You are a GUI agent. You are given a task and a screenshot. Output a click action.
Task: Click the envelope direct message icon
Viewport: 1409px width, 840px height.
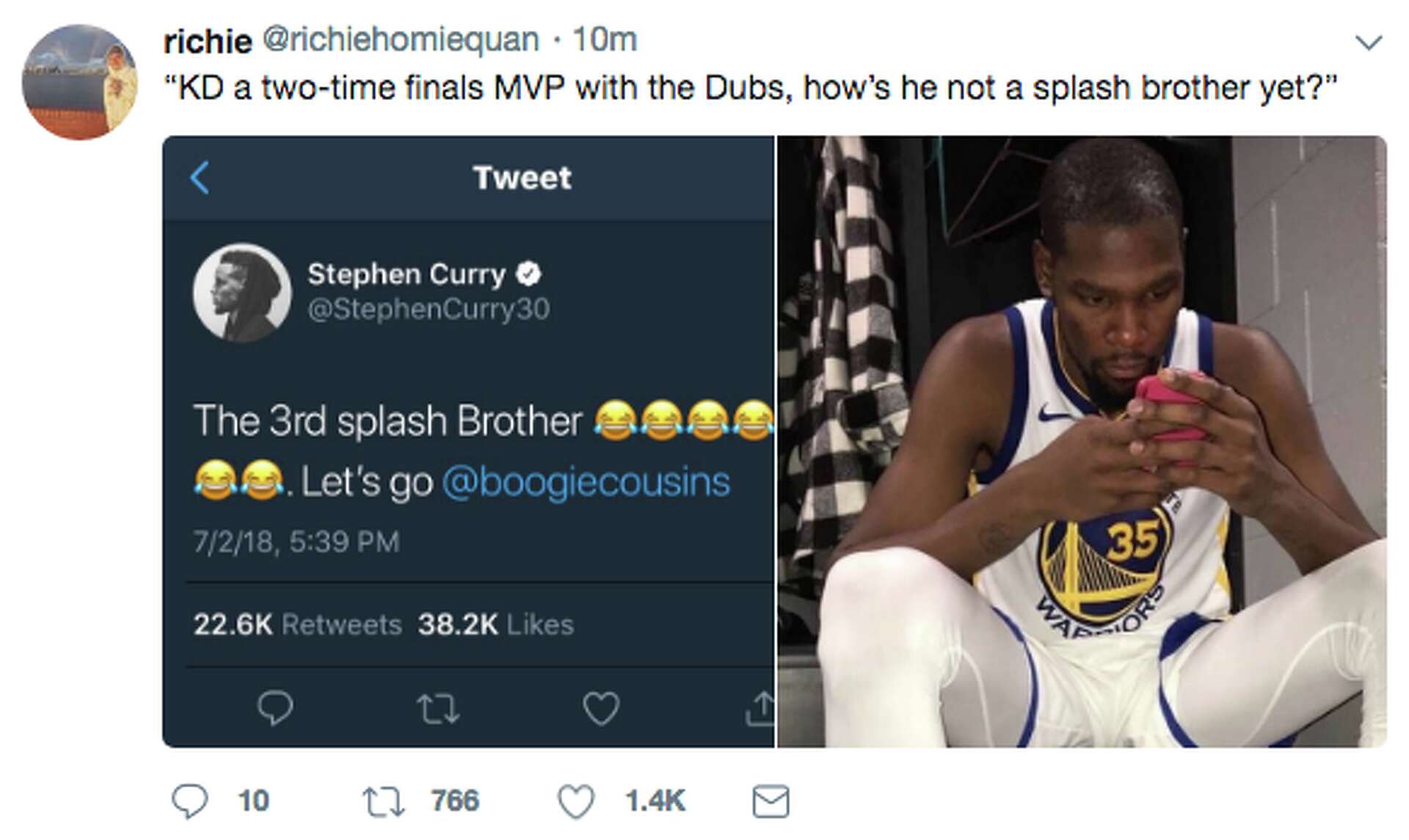point(771,801)
